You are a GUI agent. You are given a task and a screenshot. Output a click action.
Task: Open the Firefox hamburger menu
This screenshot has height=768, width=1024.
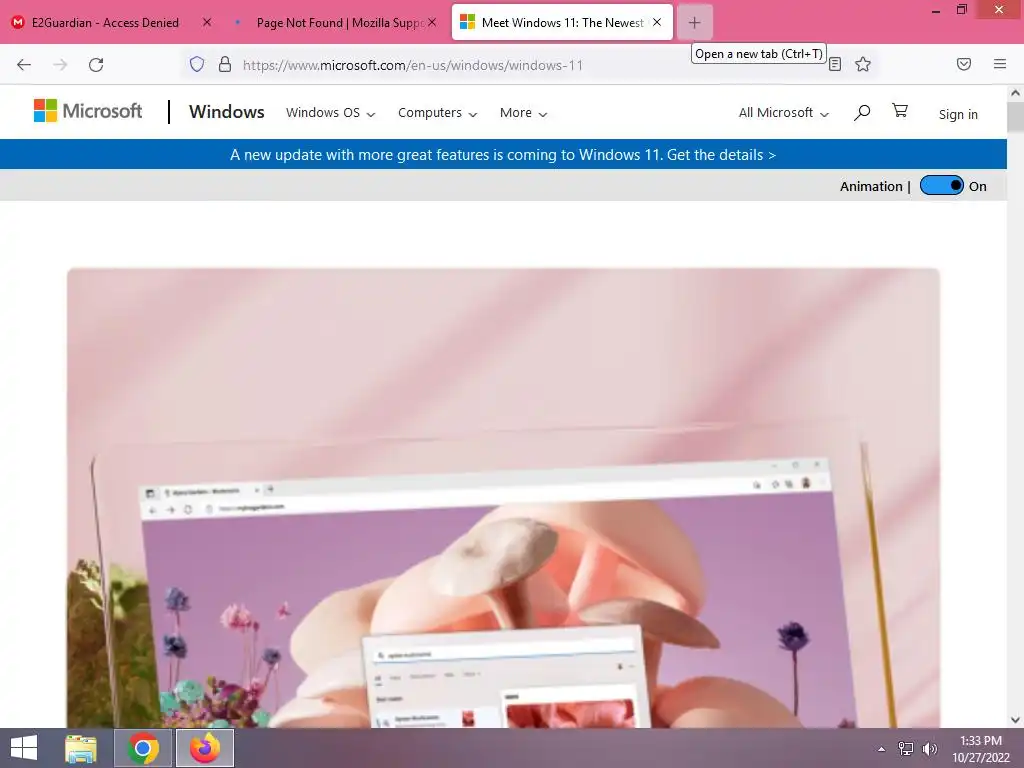coord(1000,64)
